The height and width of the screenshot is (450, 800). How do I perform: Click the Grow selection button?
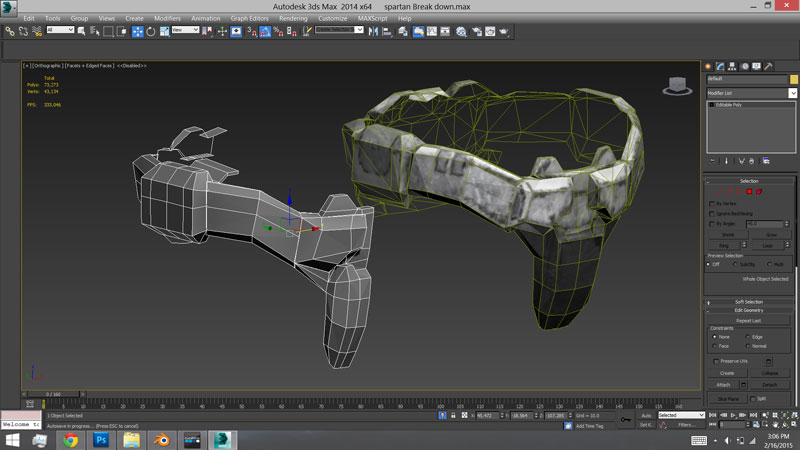tap(771, 235)
